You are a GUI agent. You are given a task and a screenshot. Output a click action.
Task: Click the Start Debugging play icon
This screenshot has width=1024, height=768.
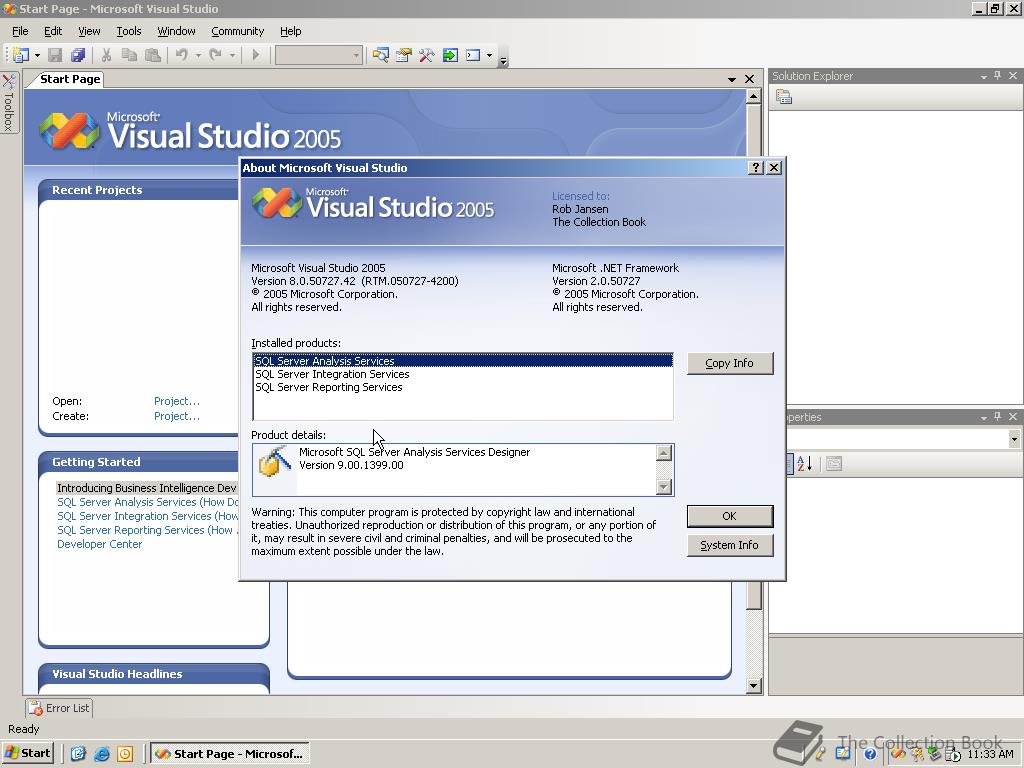(x=256, y=56)
